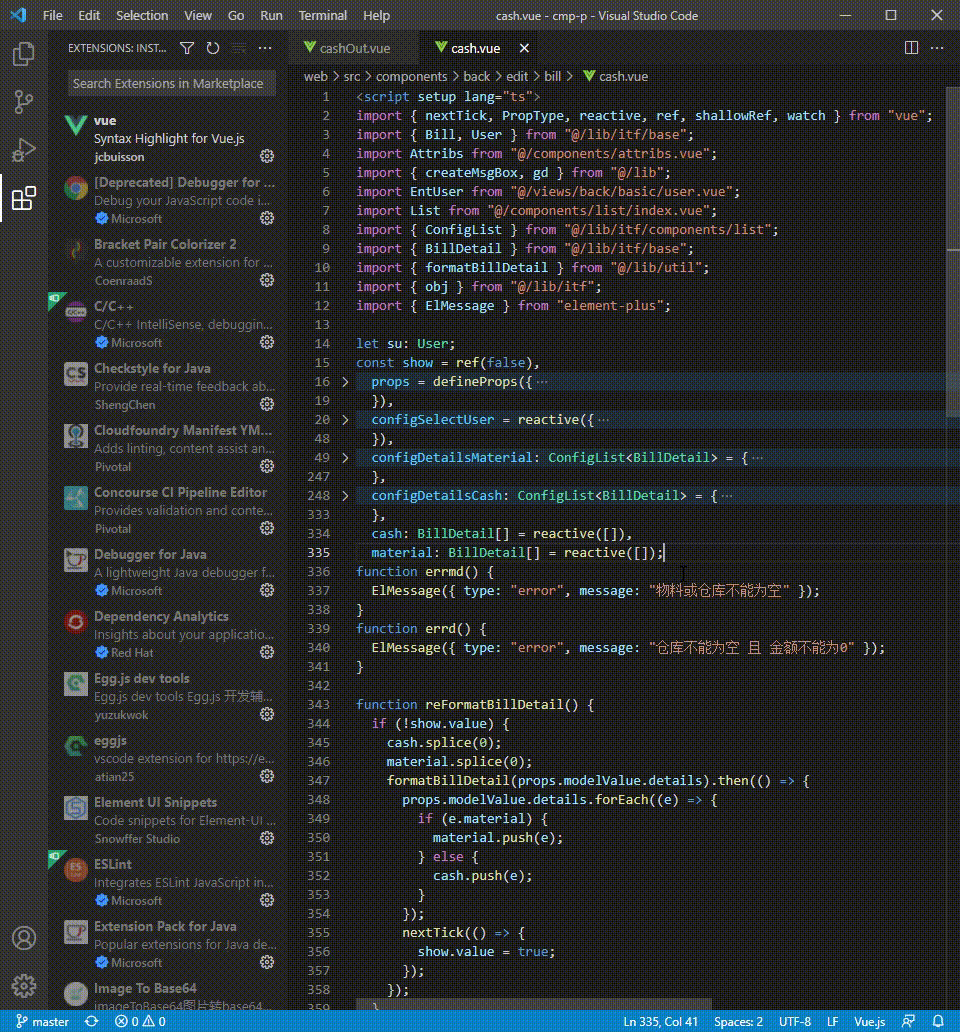
Task: Open the Help menu
Action: point(376,15)
